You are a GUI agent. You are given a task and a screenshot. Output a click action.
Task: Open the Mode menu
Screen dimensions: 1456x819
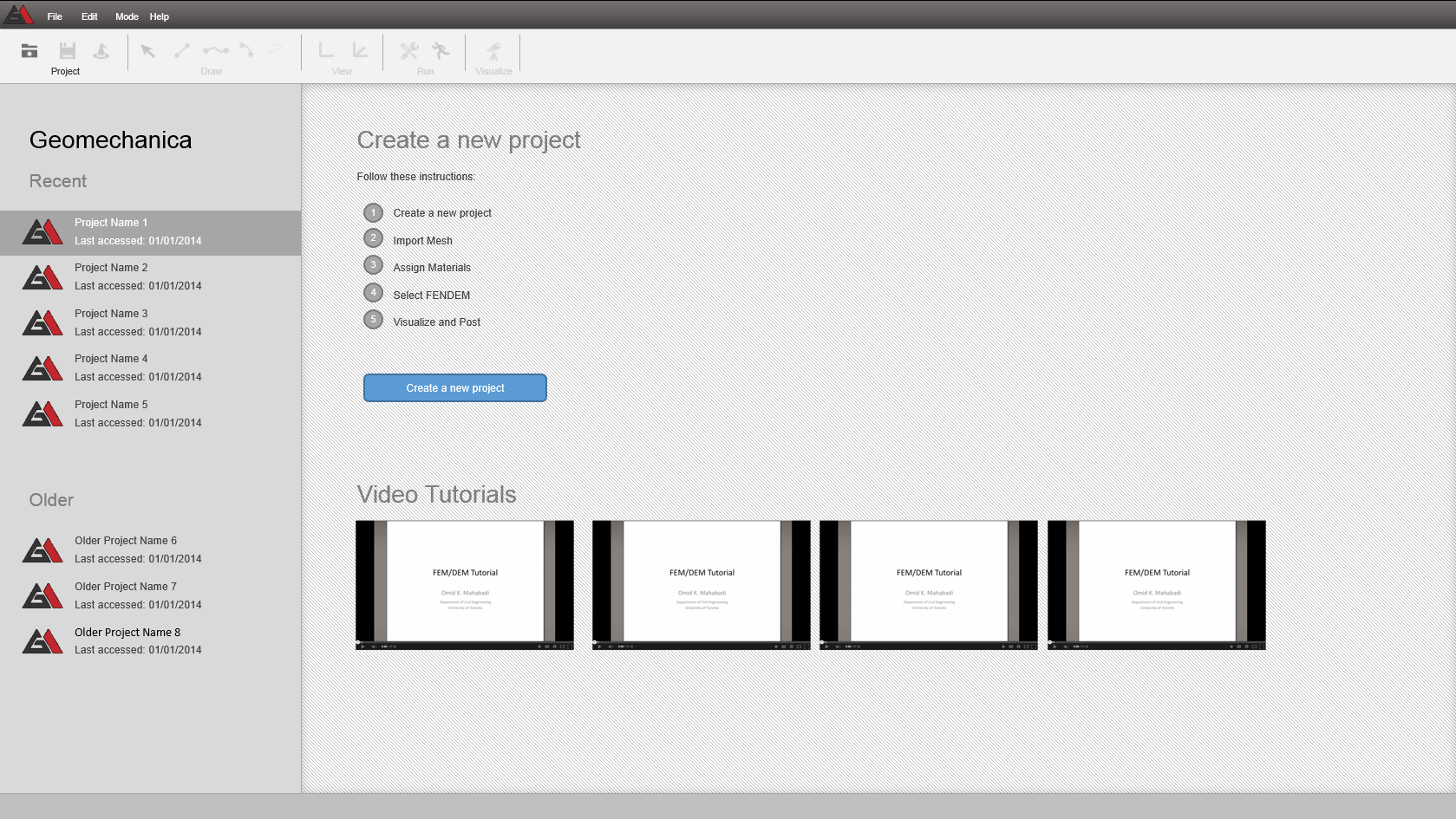[127, 16]
